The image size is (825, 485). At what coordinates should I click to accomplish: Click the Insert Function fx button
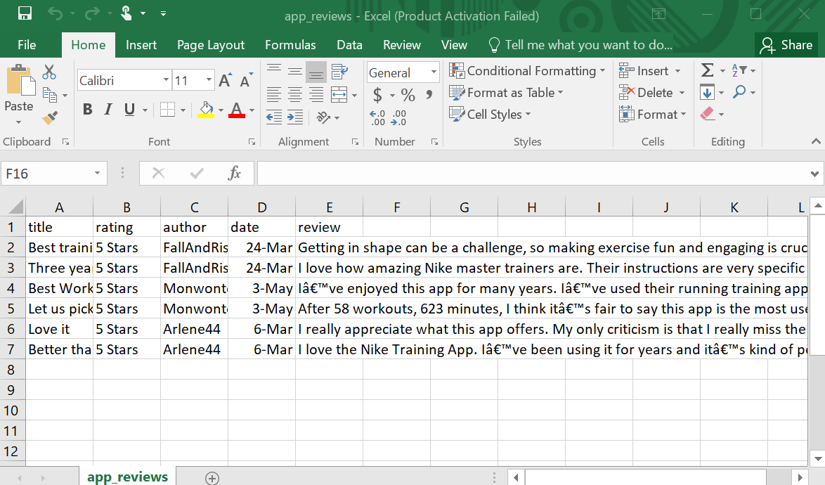234,173
